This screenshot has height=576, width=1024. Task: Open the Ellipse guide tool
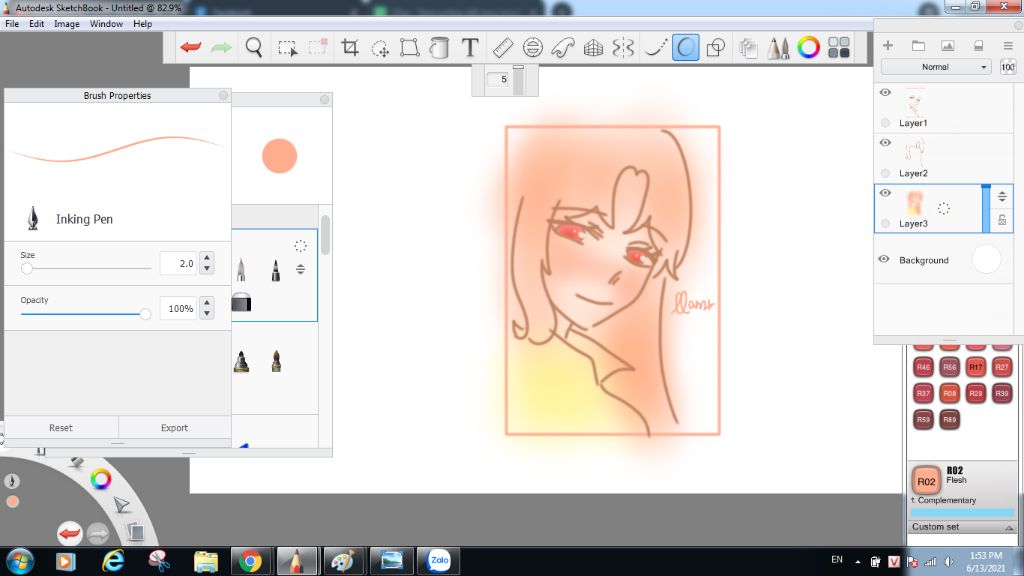[533, 47]
